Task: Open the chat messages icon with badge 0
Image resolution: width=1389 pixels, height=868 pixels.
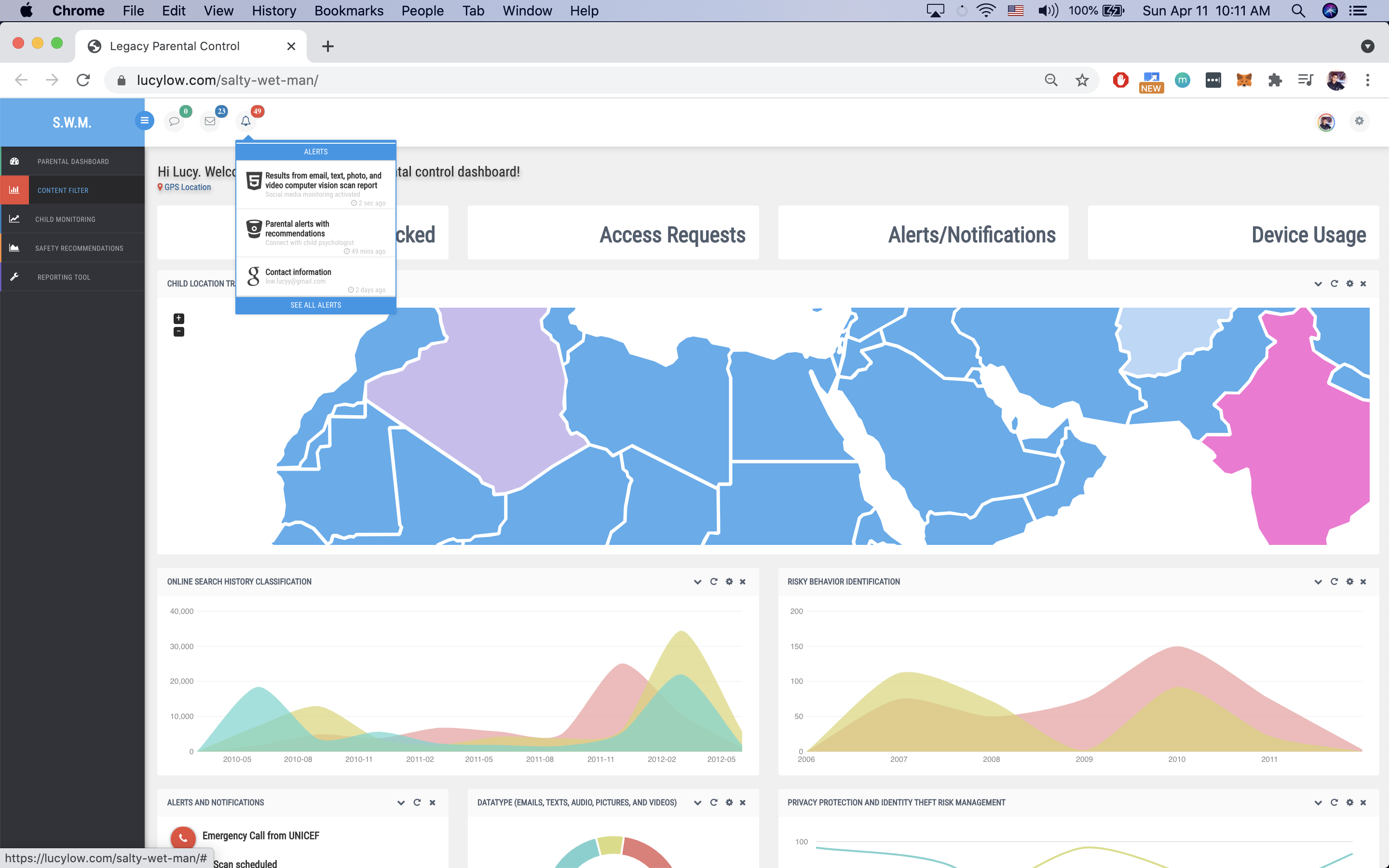Action: point(174,121)
